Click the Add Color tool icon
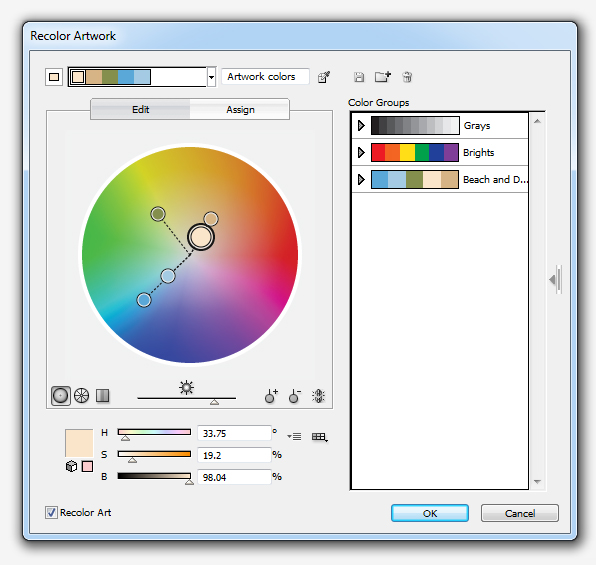Image resolution: width=596 pixels, height=565 pixels. point(271,396)
